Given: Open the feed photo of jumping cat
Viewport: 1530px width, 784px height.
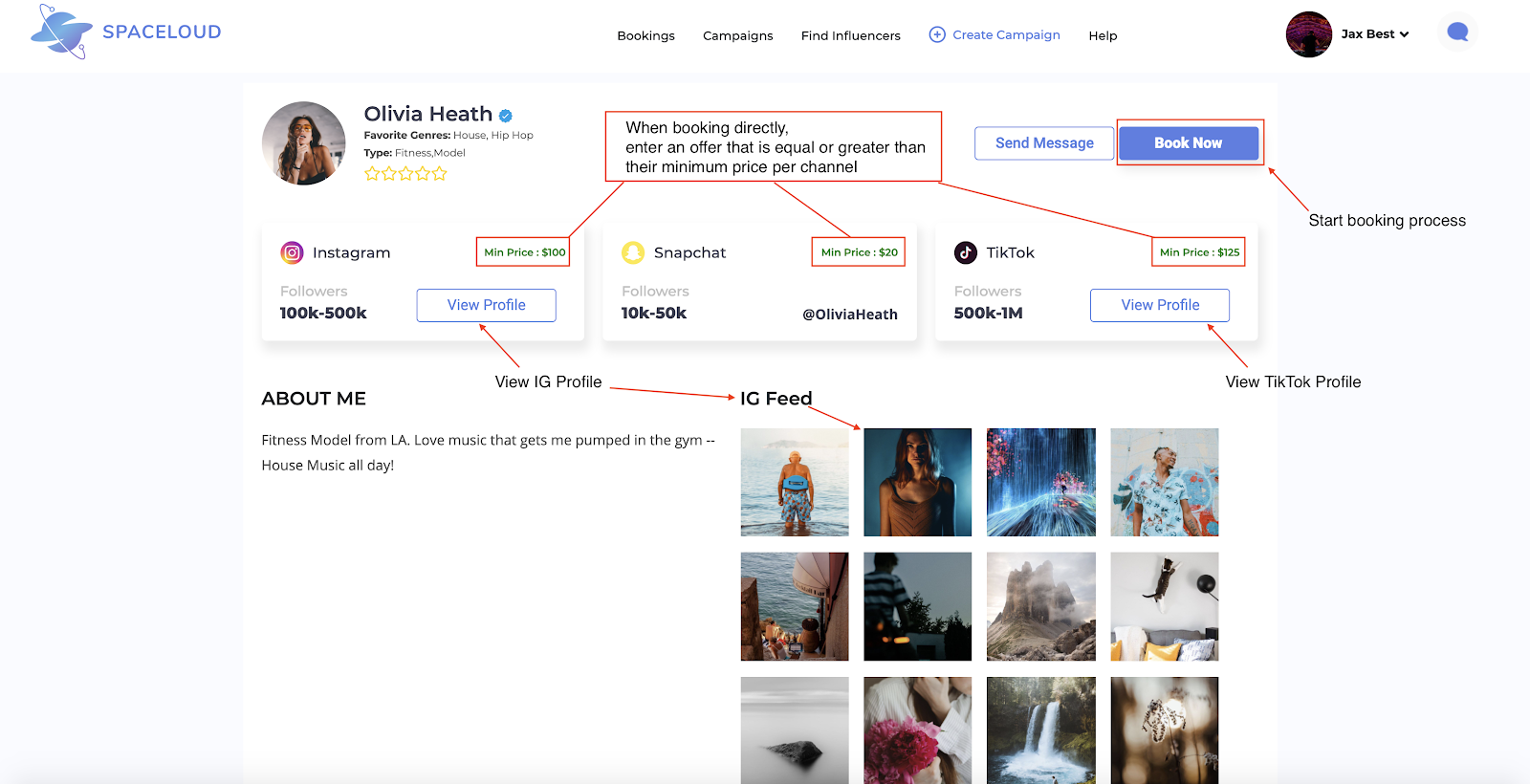Looking at the screenshot, I should [x=1165, y=606].
